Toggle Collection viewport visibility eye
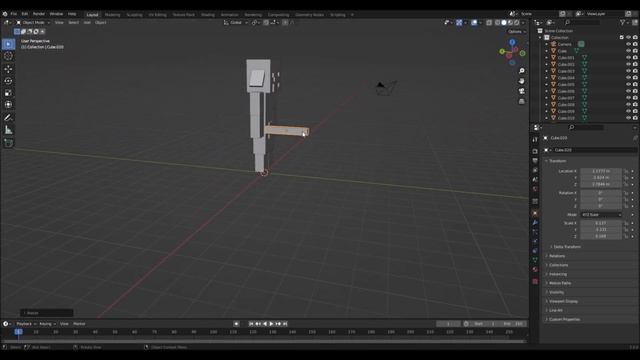 pyautogui.click(x=628, y=38)
